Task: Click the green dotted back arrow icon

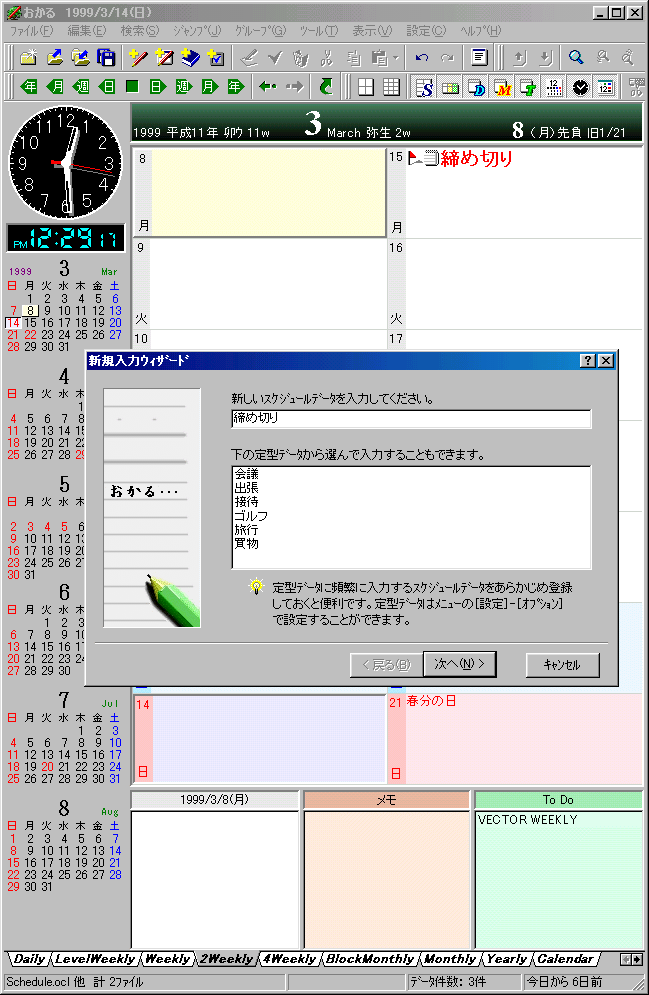Action: point(268,87)
